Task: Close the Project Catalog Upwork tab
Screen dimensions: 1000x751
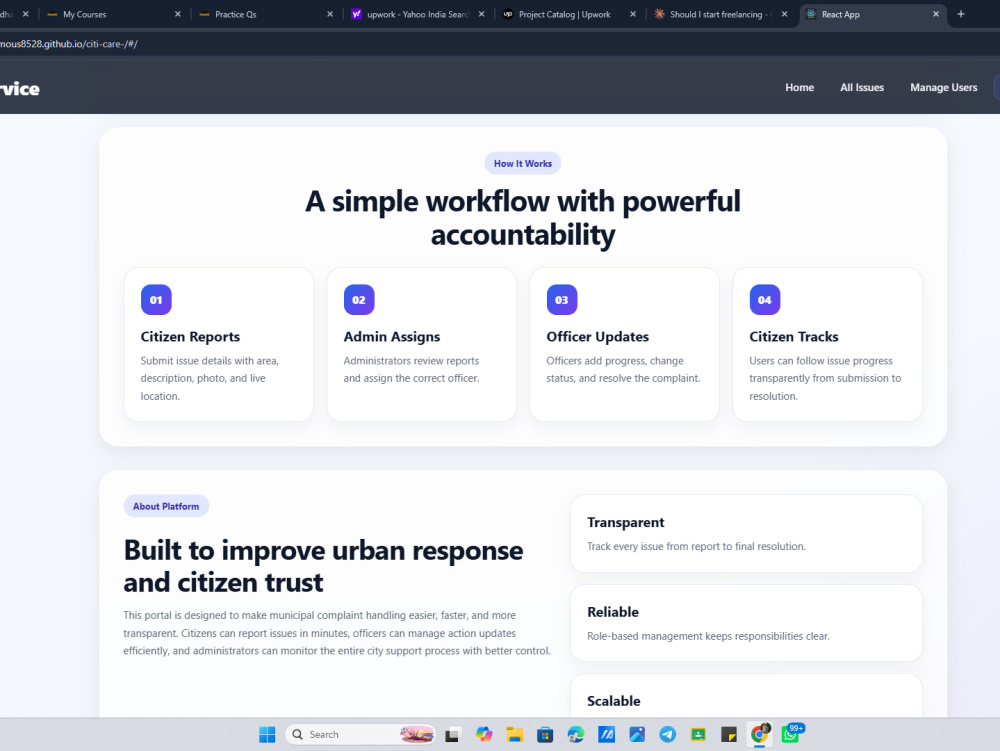Action: (633, 14)
